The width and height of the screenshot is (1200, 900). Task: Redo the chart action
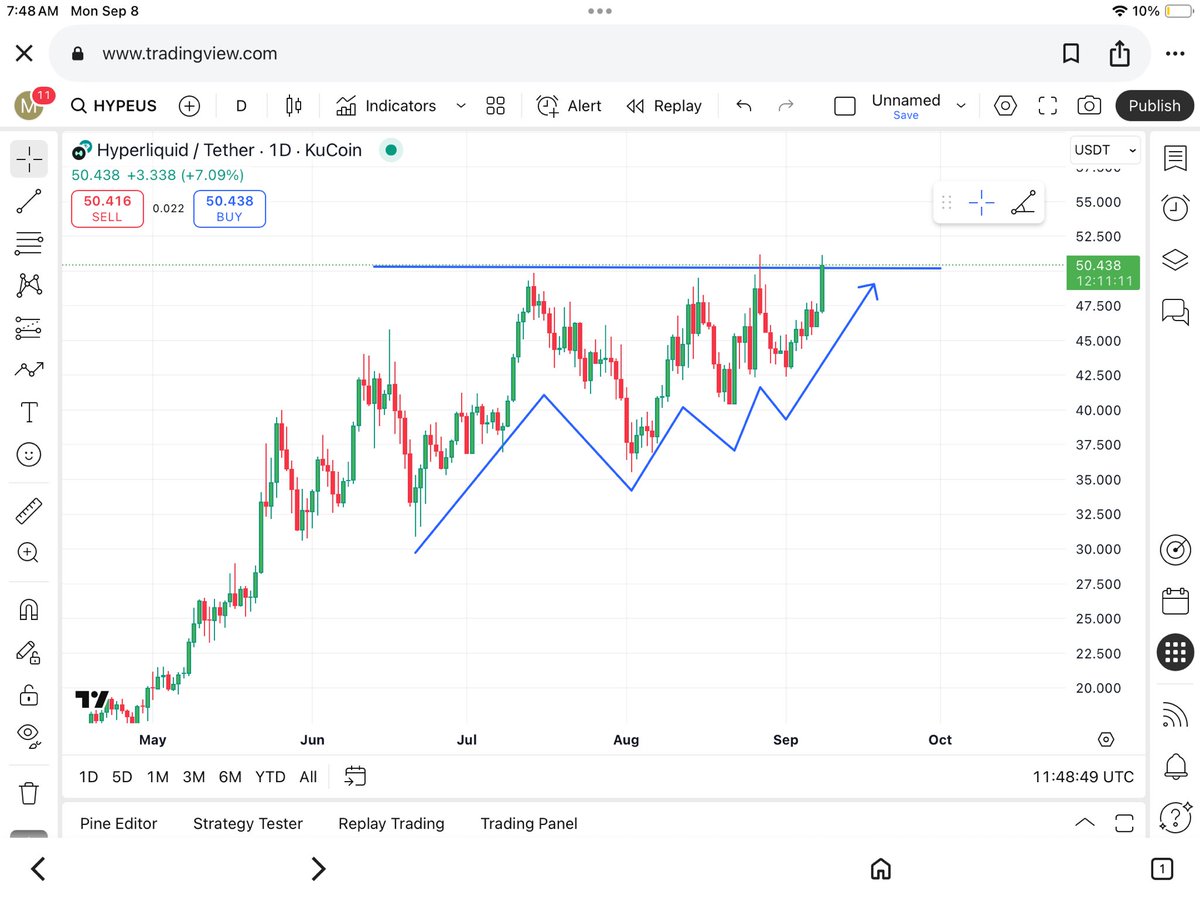click(786, 106)
